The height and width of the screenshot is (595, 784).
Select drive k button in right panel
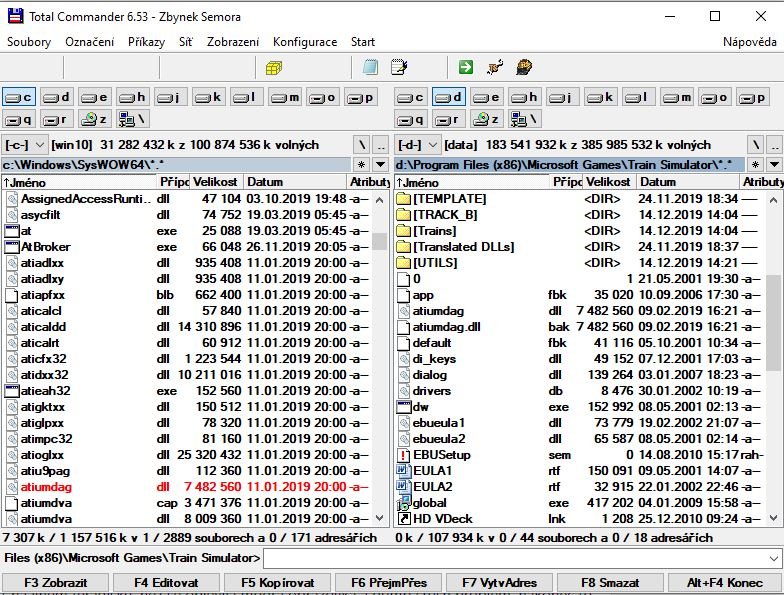[x=600, y=97]
